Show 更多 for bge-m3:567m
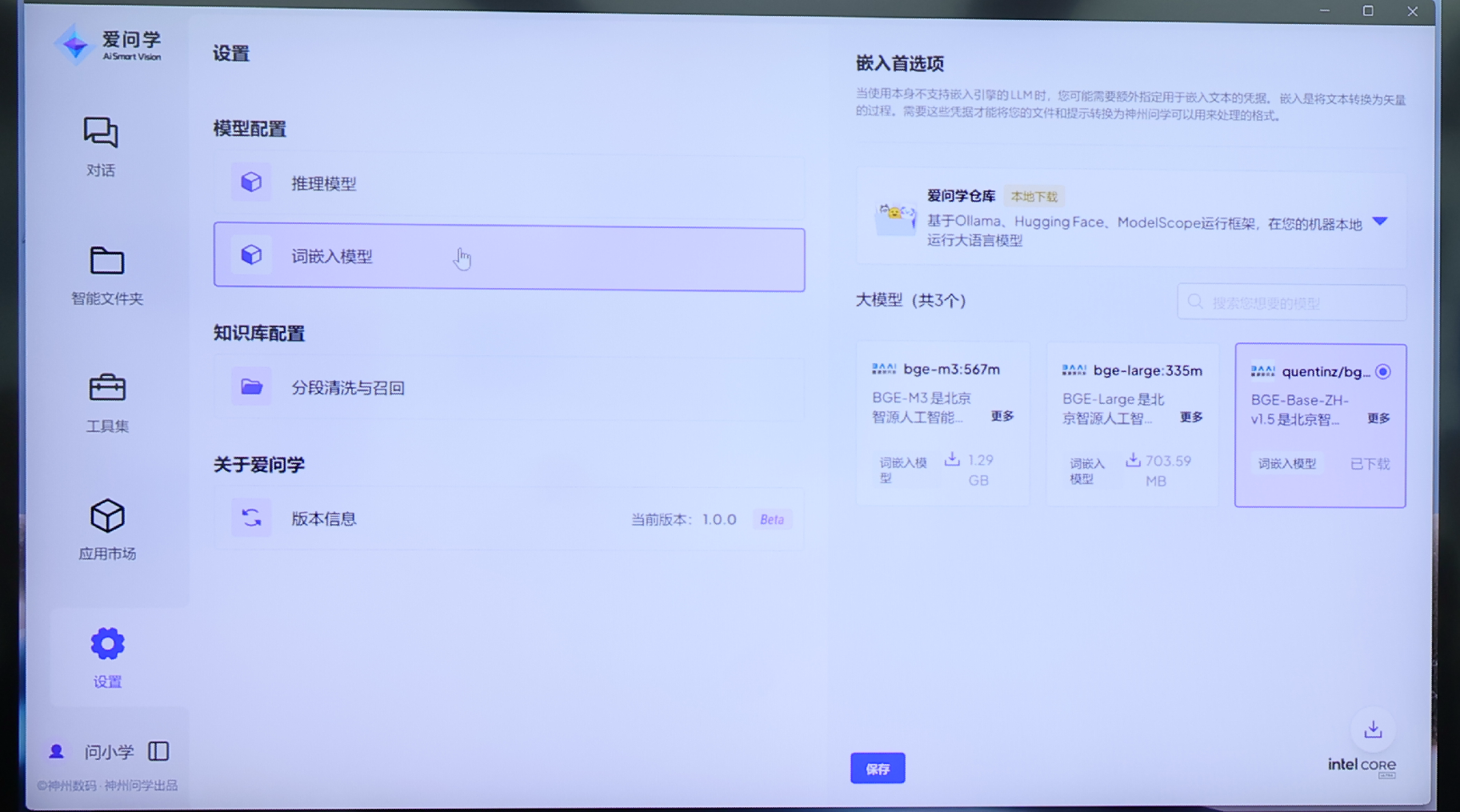The image size is (1460, 812). [x=1002, y=416]
